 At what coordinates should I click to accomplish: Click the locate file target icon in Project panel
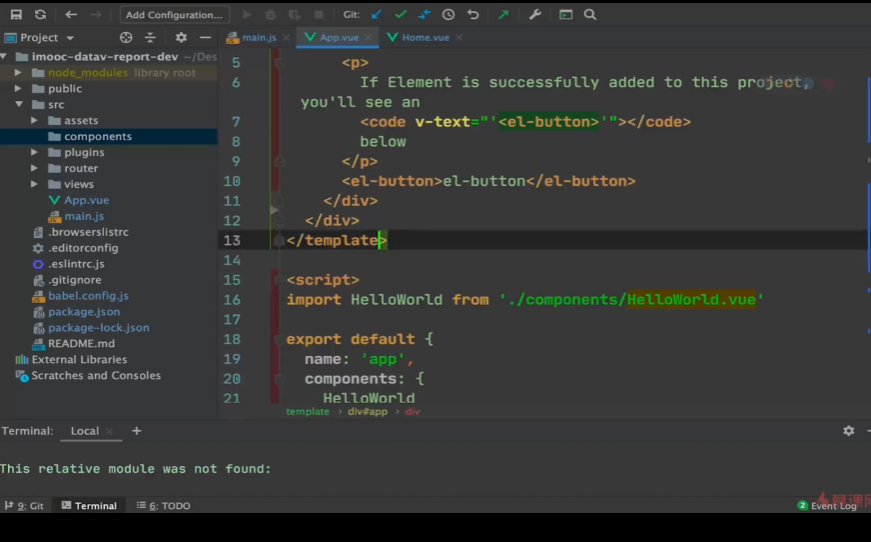126,38
